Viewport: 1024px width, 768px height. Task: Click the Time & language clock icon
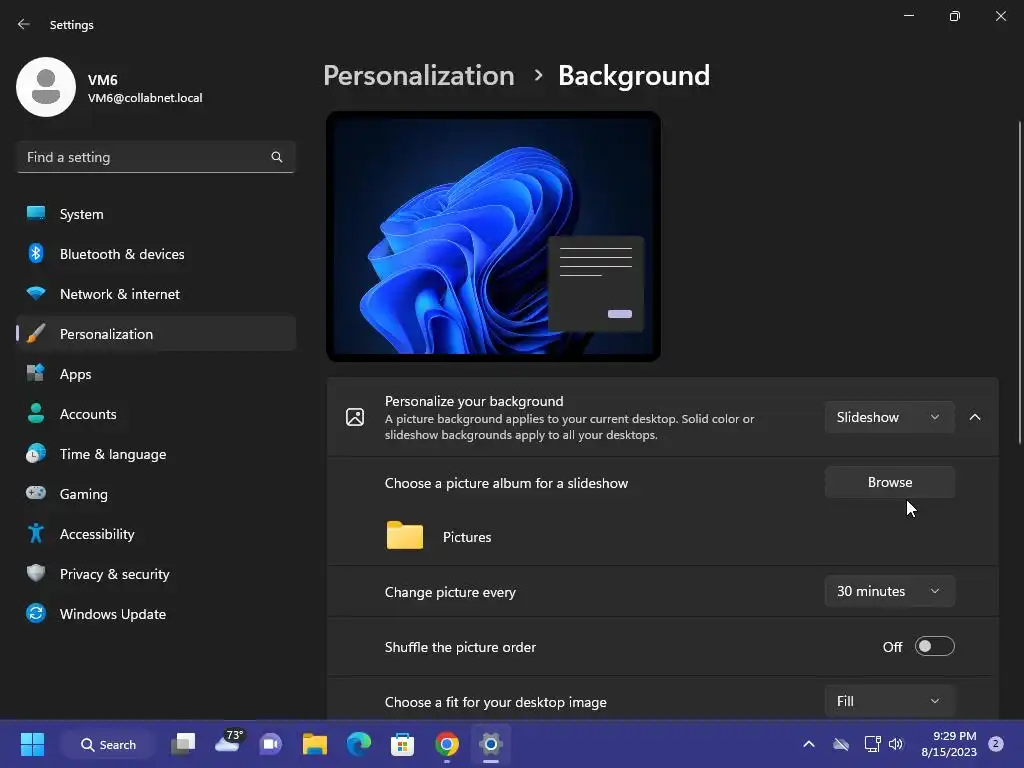point(36,453)
